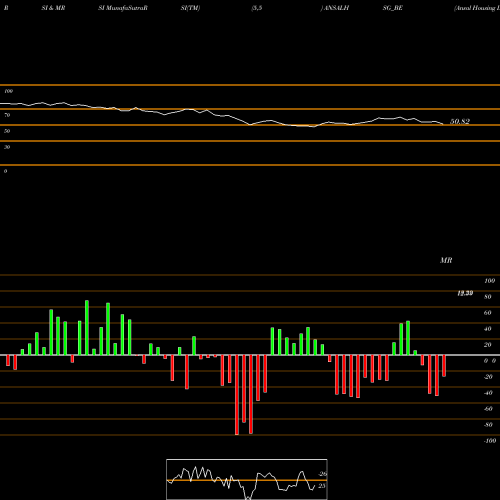Click the 80 label on the MR axis
The height and width of the screenshot is (500, 500).
(x=488, y=297)
